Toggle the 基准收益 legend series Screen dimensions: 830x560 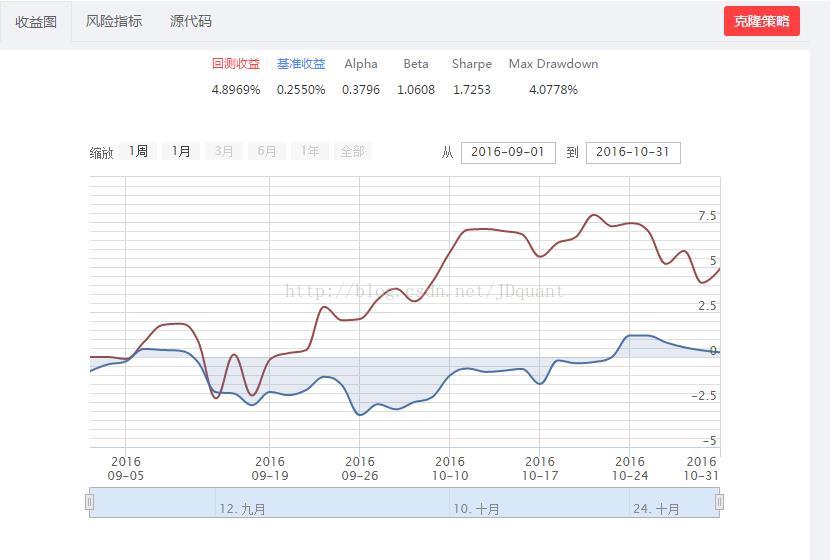301,64
